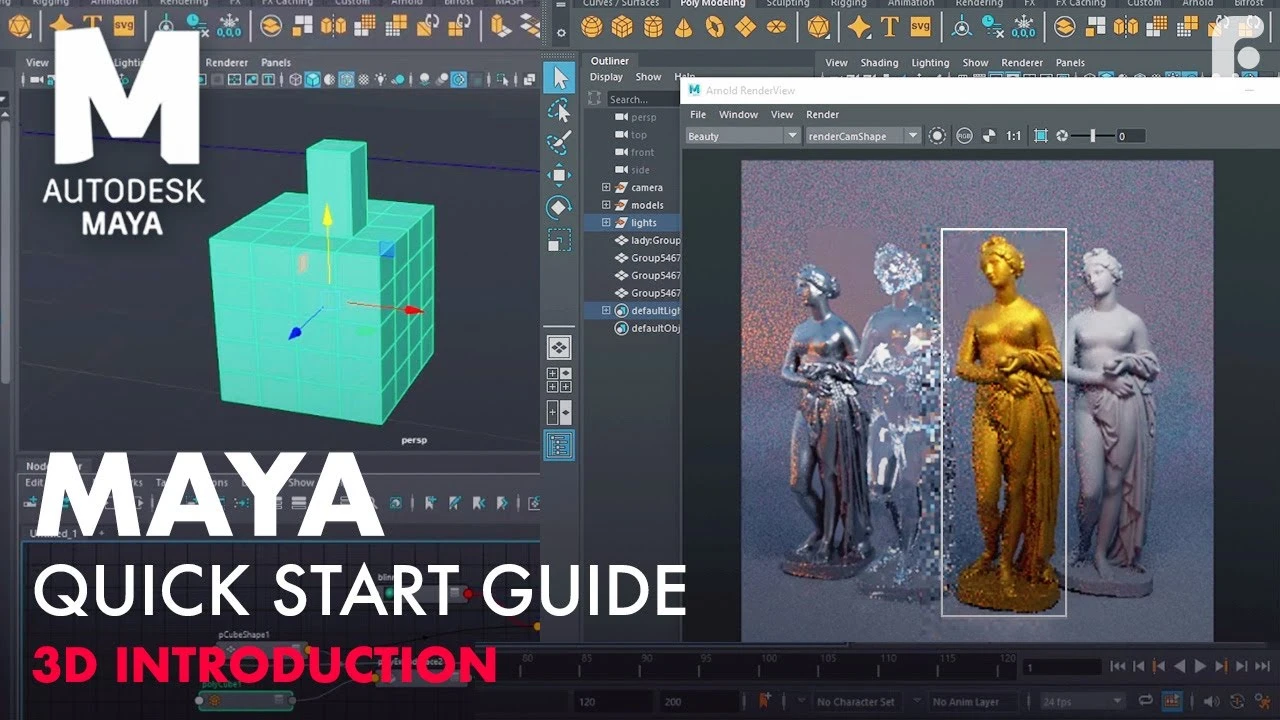1280x720 pixels.
Task: Pick the Move tool in toolbox
Action: coord(559,175)
